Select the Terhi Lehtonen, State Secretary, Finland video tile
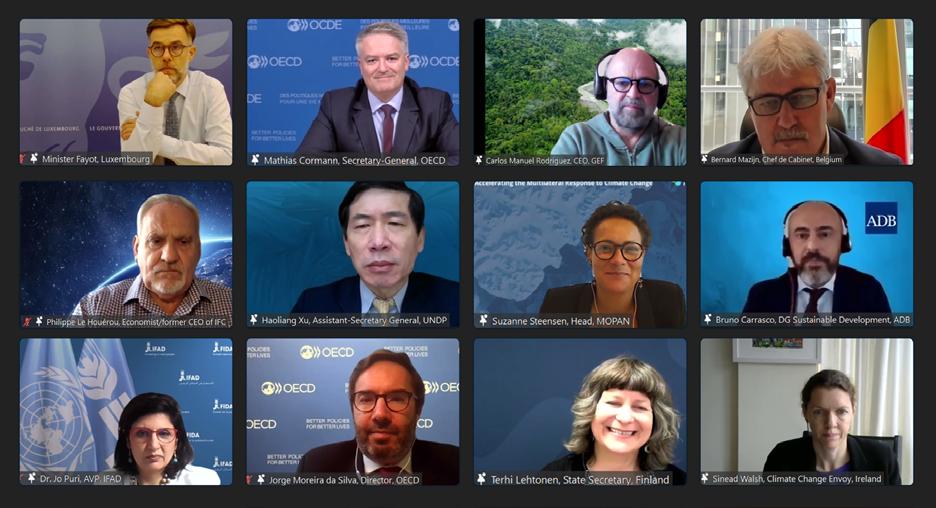This screenshot has height=508, width=936. click(580, 412)
